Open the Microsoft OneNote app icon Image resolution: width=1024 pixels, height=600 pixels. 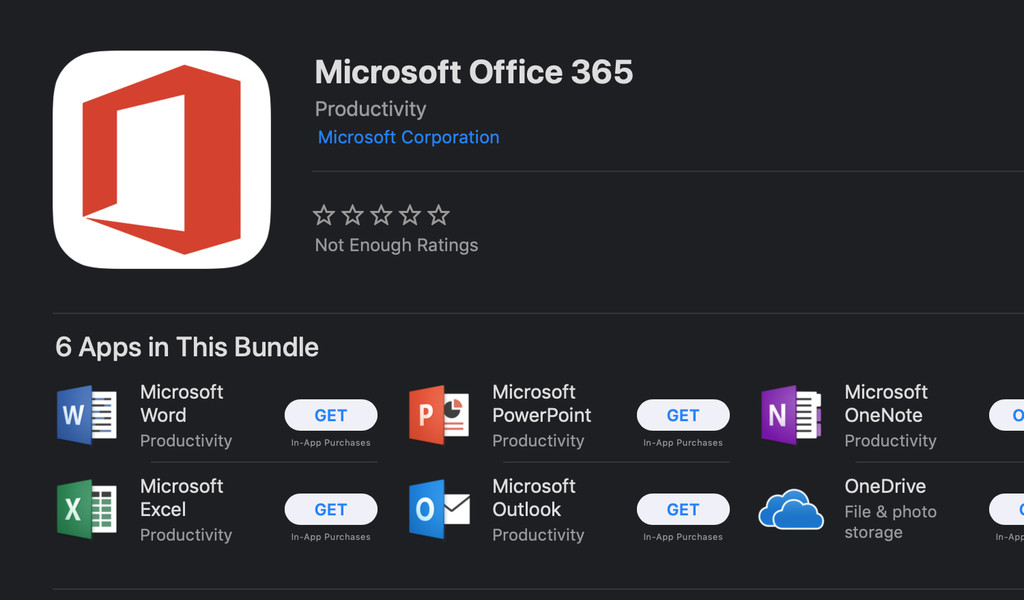(791, 415)
